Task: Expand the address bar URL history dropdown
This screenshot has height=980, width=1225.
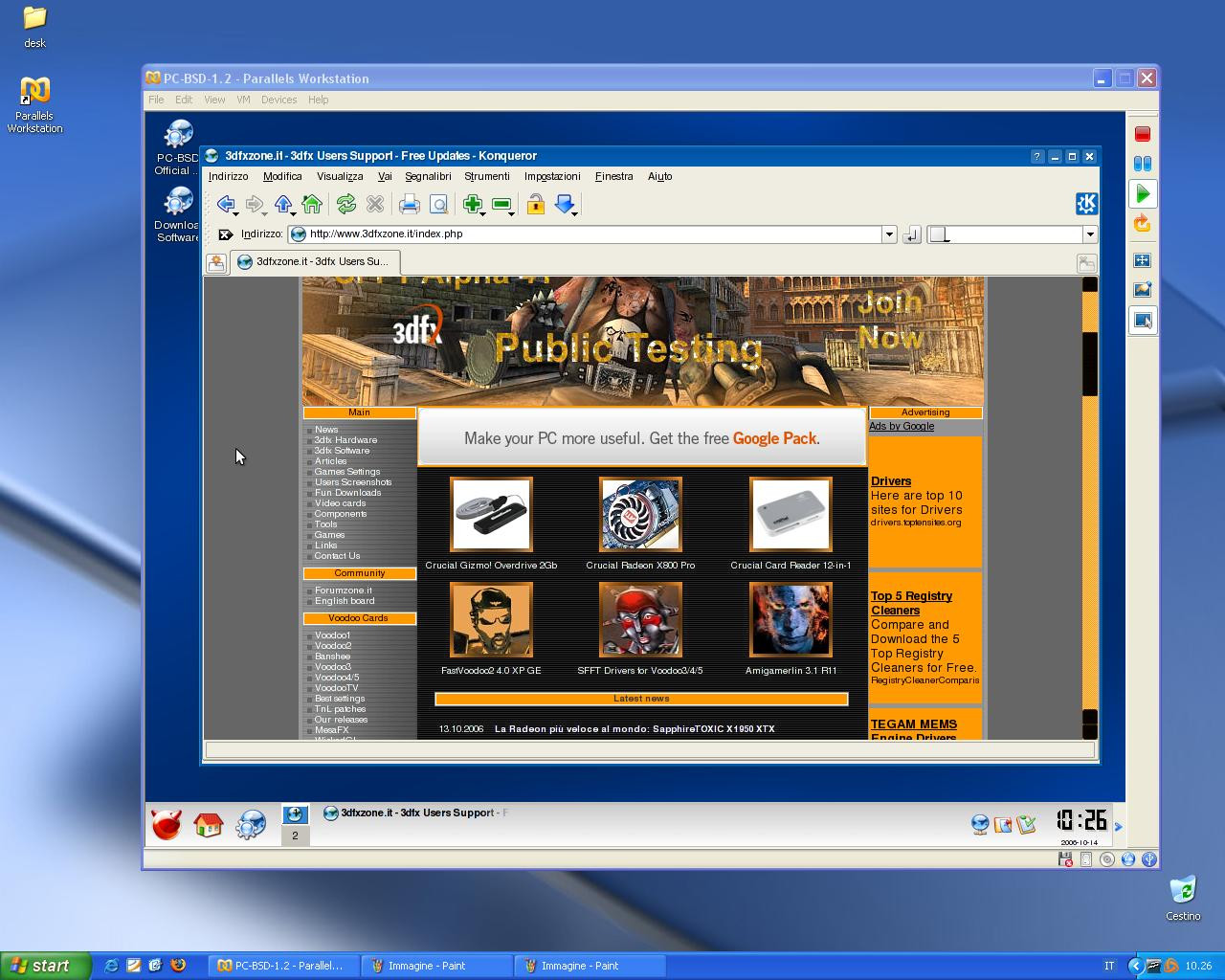Action: (888, 234)
